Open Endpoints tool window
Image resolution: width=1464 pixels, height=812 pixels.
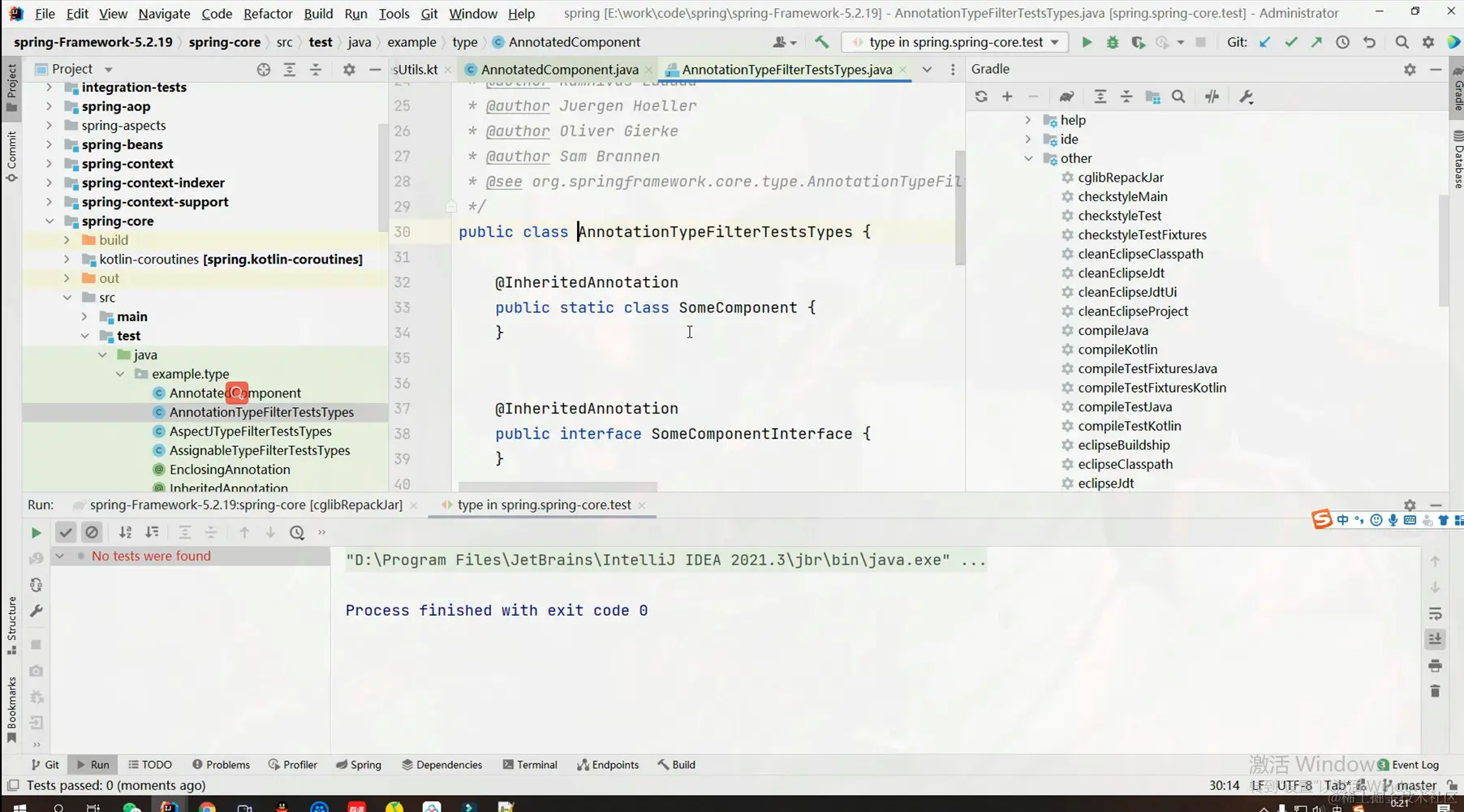[x=608, y=765]
